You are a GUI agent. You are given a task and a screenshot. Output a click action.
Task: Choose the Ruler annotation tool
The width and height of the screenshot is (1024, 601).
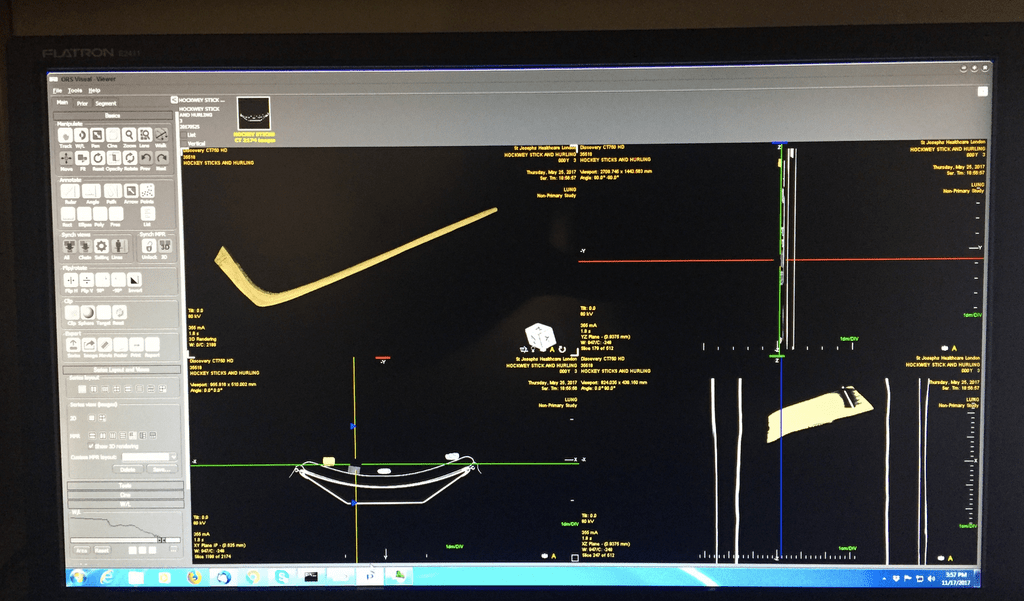click(x=69, y=191)
